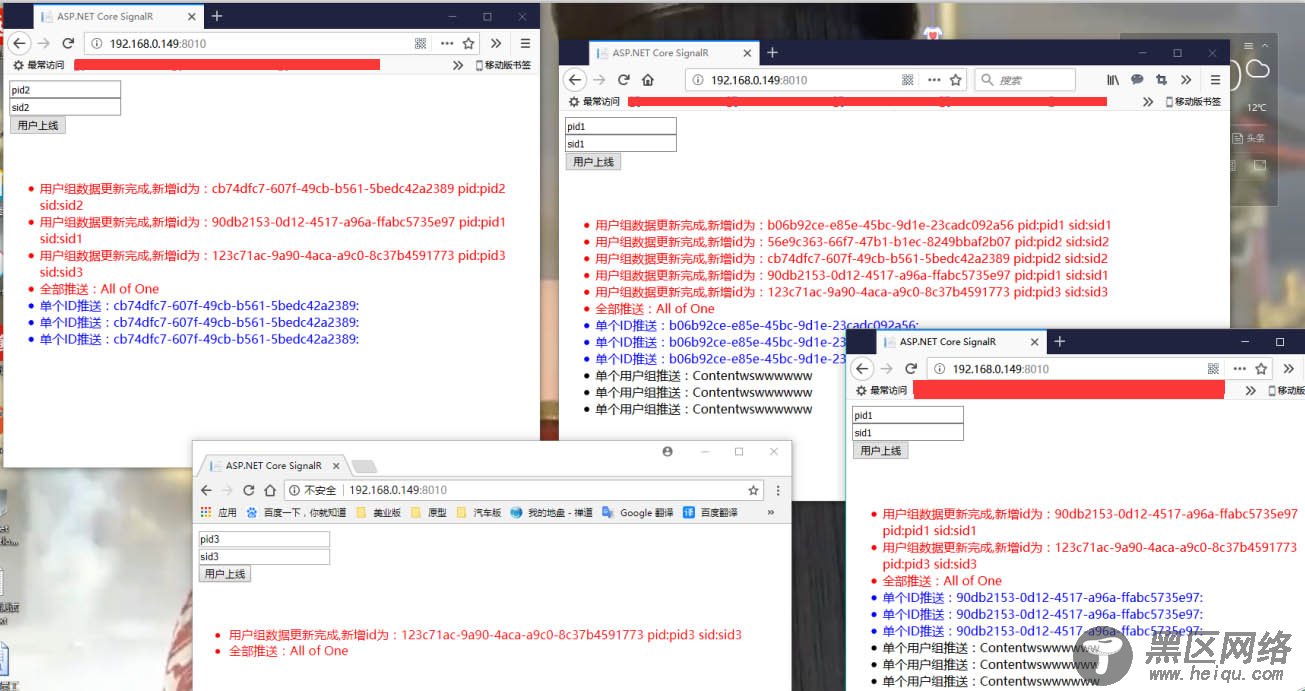The width and height of the screenshot is (1305, 691).
Task: Open hamburger menu in middle pid1 Firefox window
Action: tap(1215, 80)
